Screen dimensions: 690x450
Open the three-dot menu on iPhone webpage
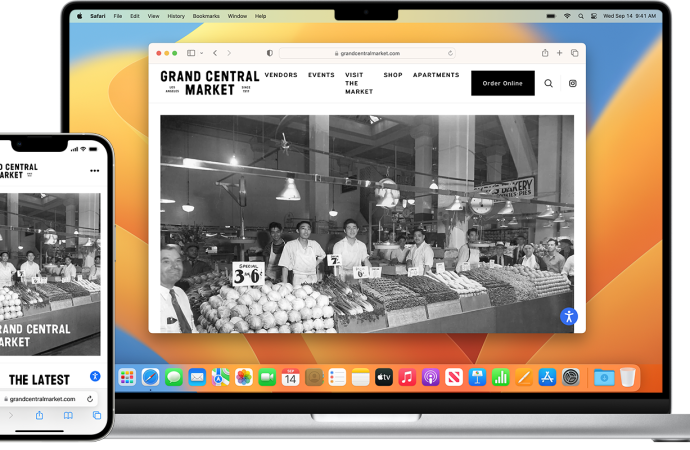pyautogui.click(x=95, y=171)
